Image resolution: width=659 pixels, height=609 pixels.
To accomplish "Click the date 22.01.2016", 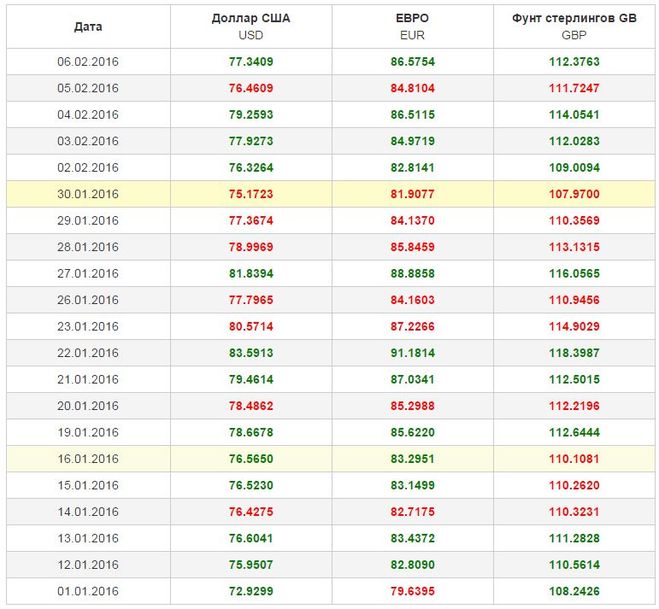I will point(88,353).
